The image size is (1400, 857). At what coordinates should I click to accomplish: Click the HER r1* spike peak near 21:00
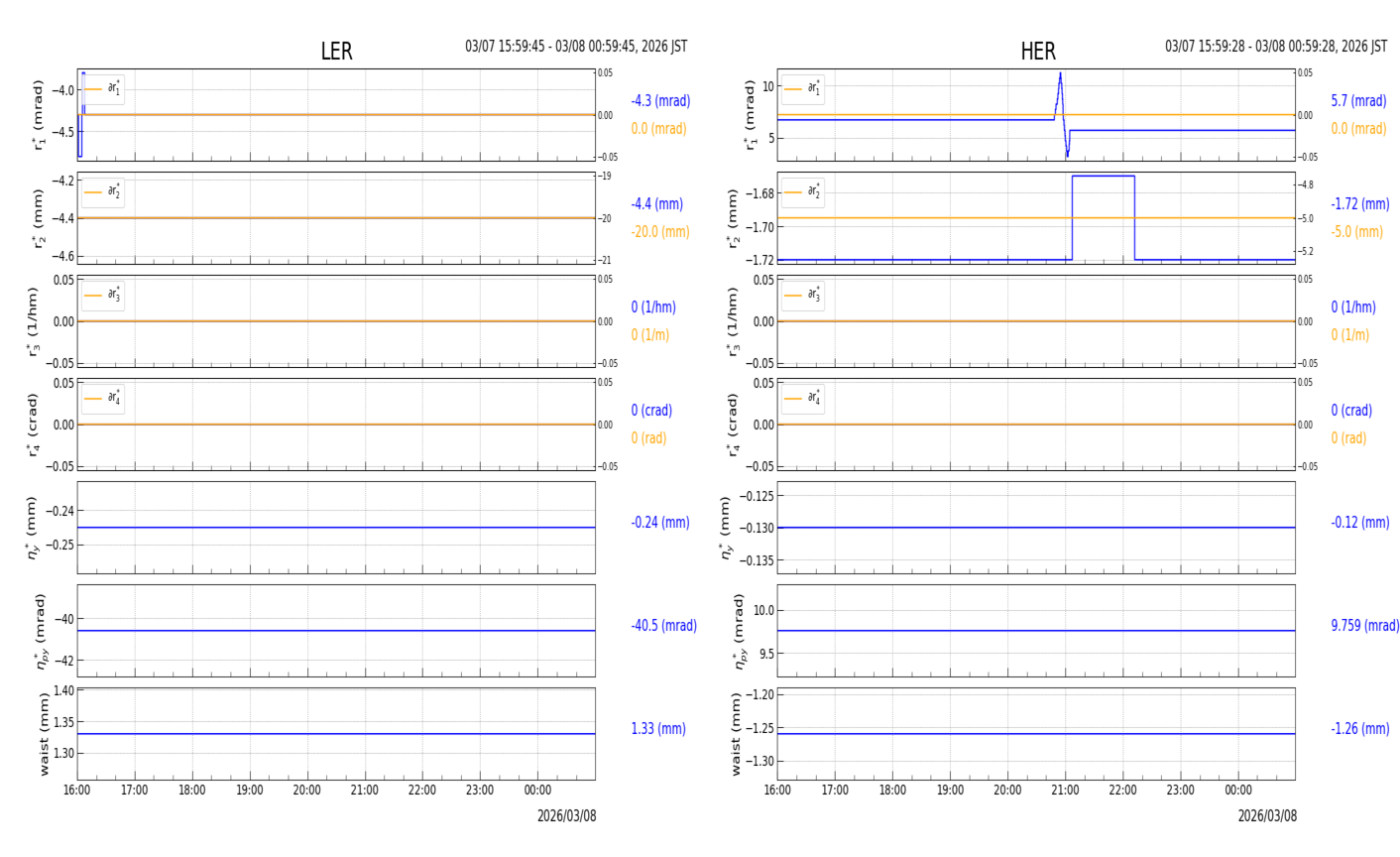[x=1060, y=74]
